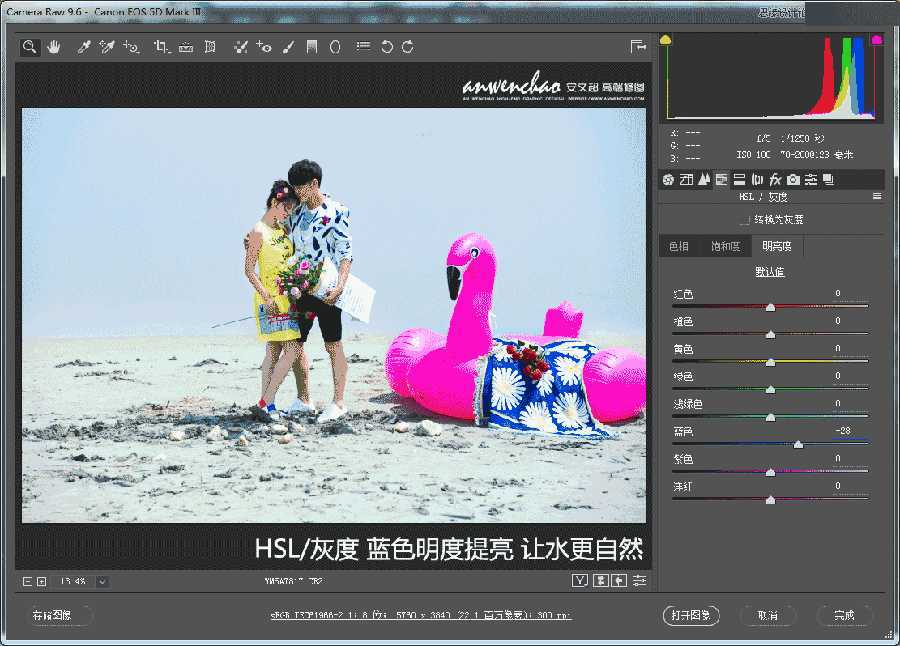Image resolution: width=900 pixels, height=646 pixels.
Task: Select the Zoom tool
Action: point(29,46)
